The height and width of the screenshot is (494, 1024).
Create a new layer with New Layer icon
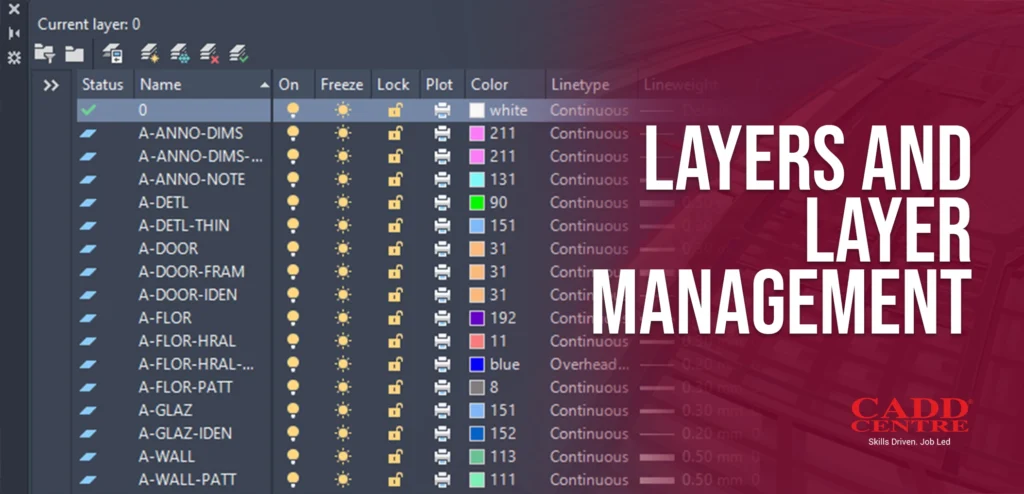150,53
